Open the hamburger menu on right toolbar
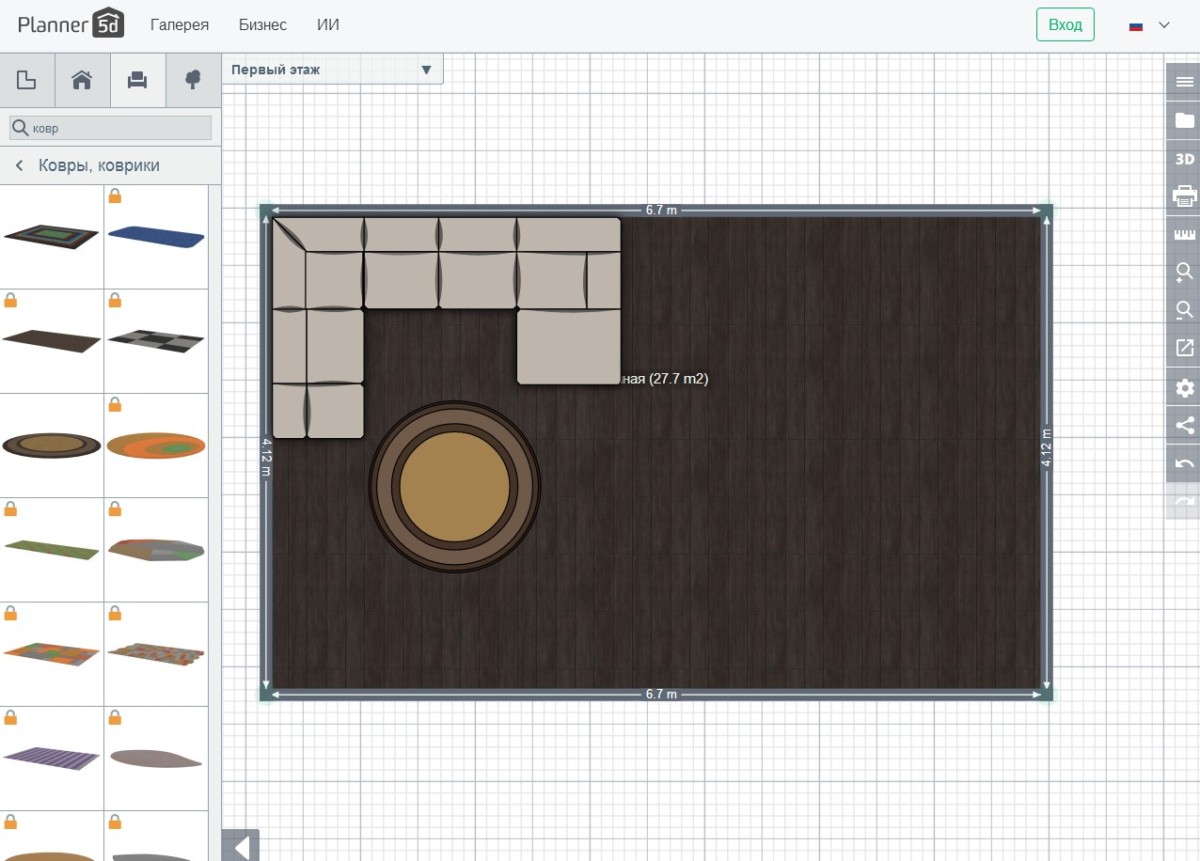This screenshot has height=861, width=1200. (x=1184, y=81)
